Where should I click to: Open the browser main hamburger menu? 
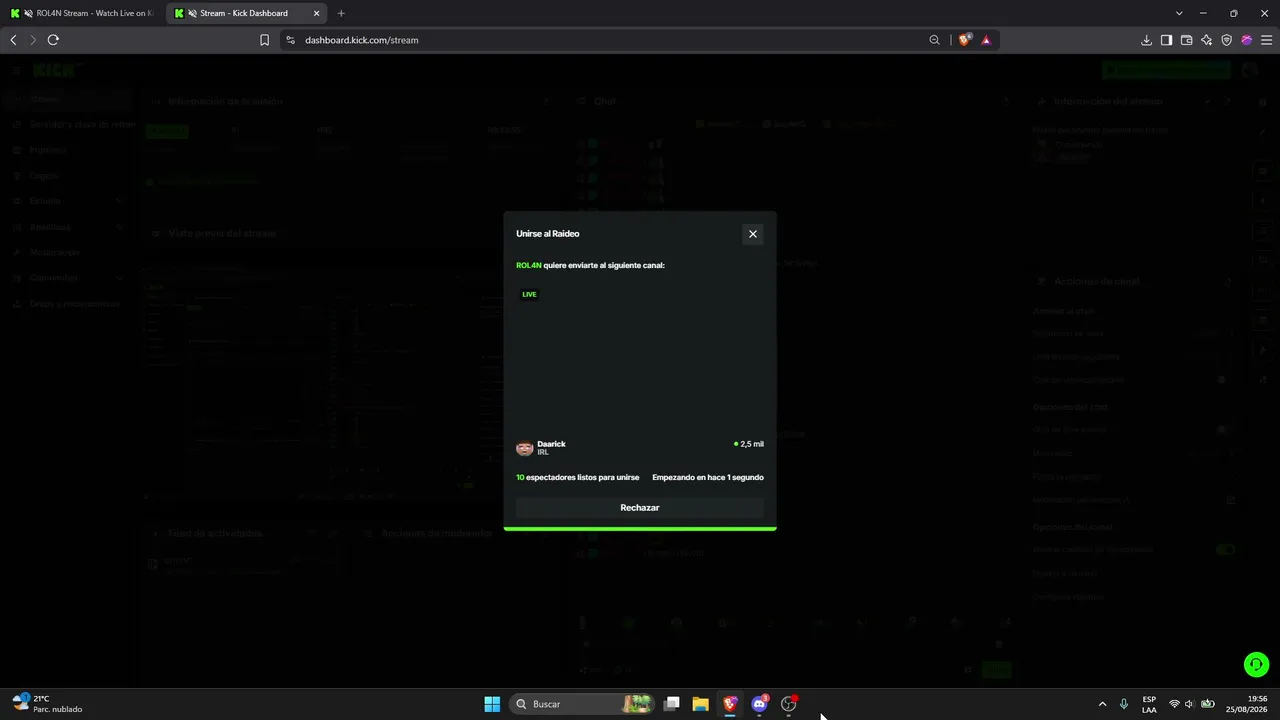click(1266, 40)
